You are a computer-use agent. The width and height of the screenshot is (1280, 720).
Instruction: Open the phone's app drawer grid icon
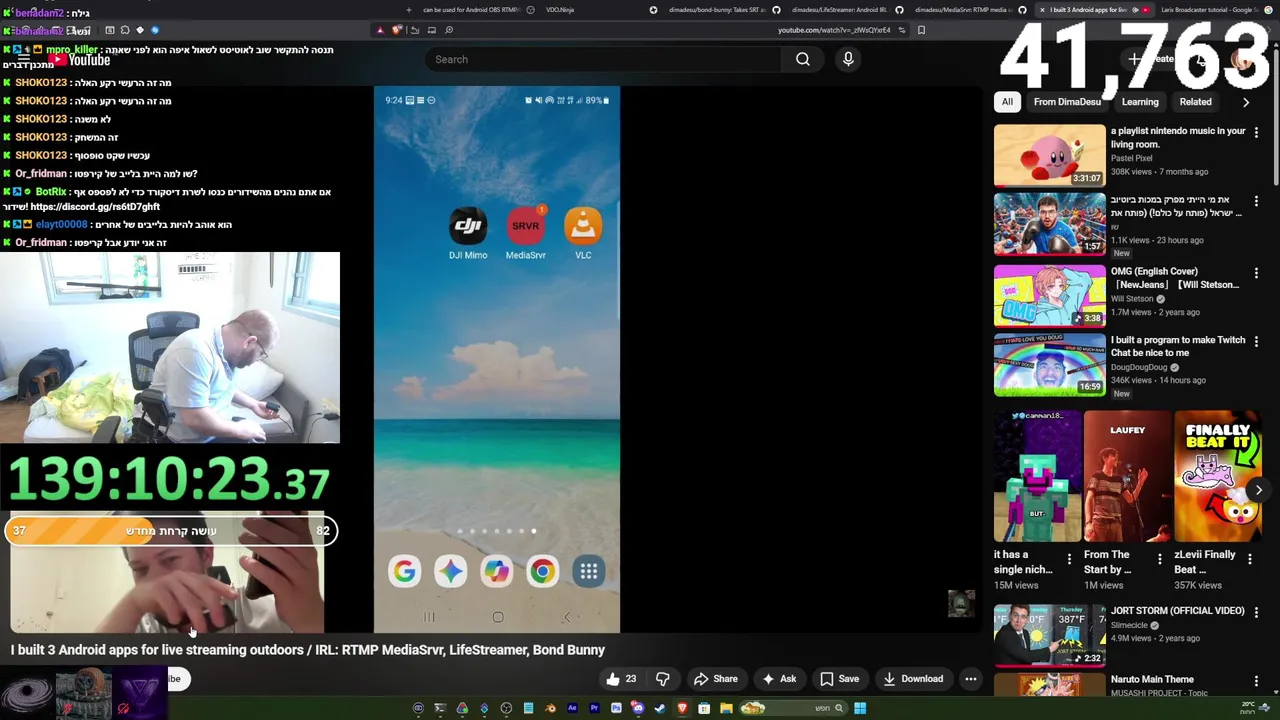[589, 571]
